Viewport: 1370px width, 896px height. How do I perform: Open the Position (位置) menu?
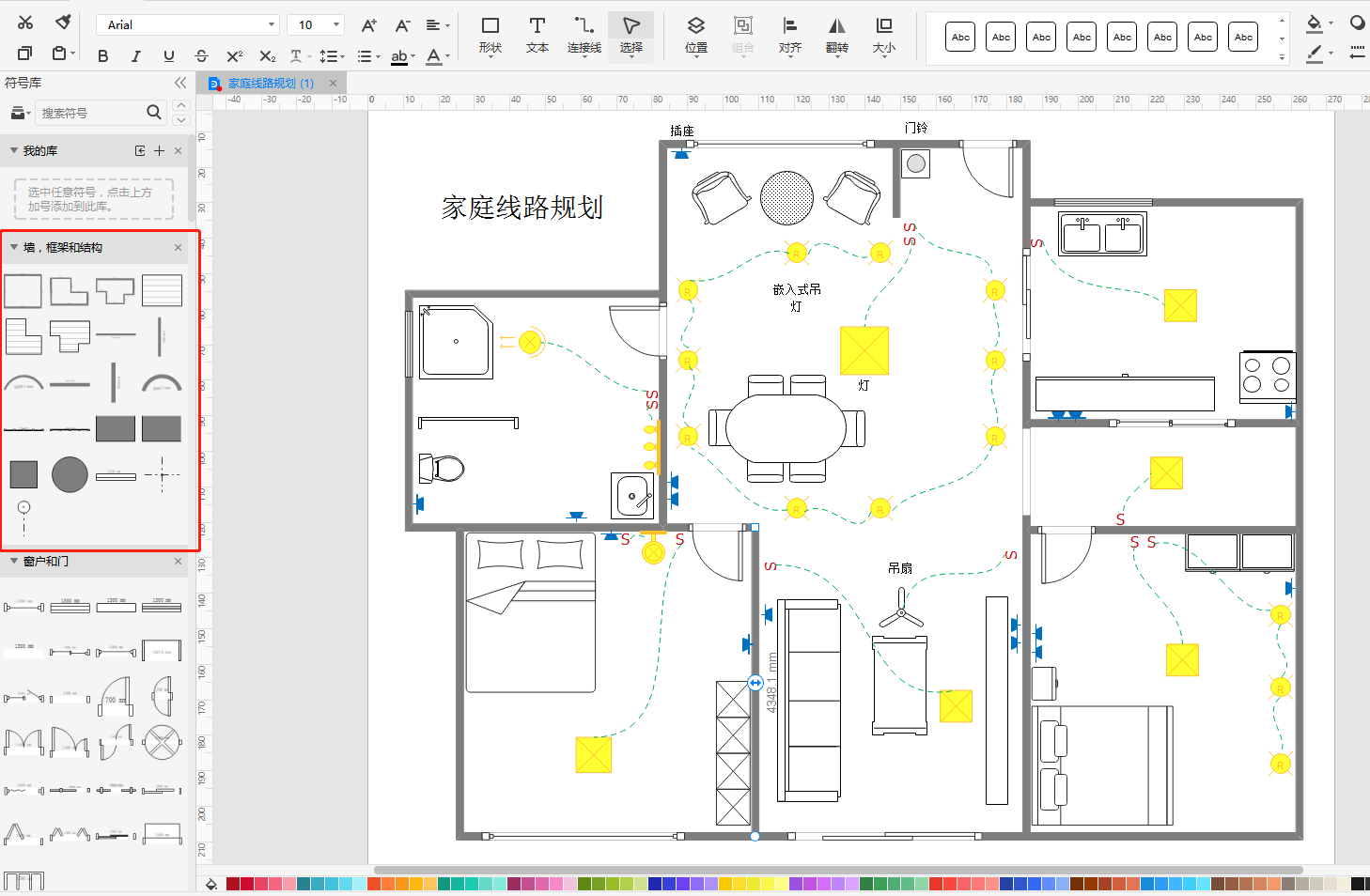point(695,35)
